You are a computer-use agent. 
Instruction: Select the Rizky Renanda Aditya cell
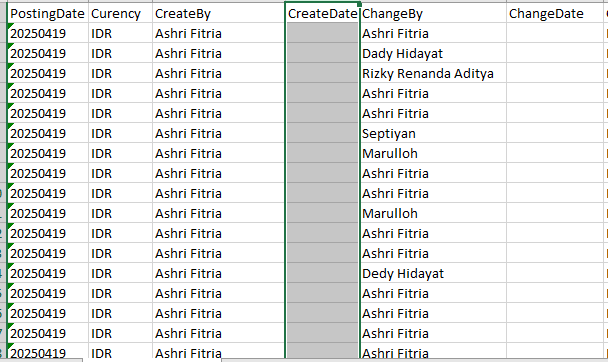(x=433, y=73)
